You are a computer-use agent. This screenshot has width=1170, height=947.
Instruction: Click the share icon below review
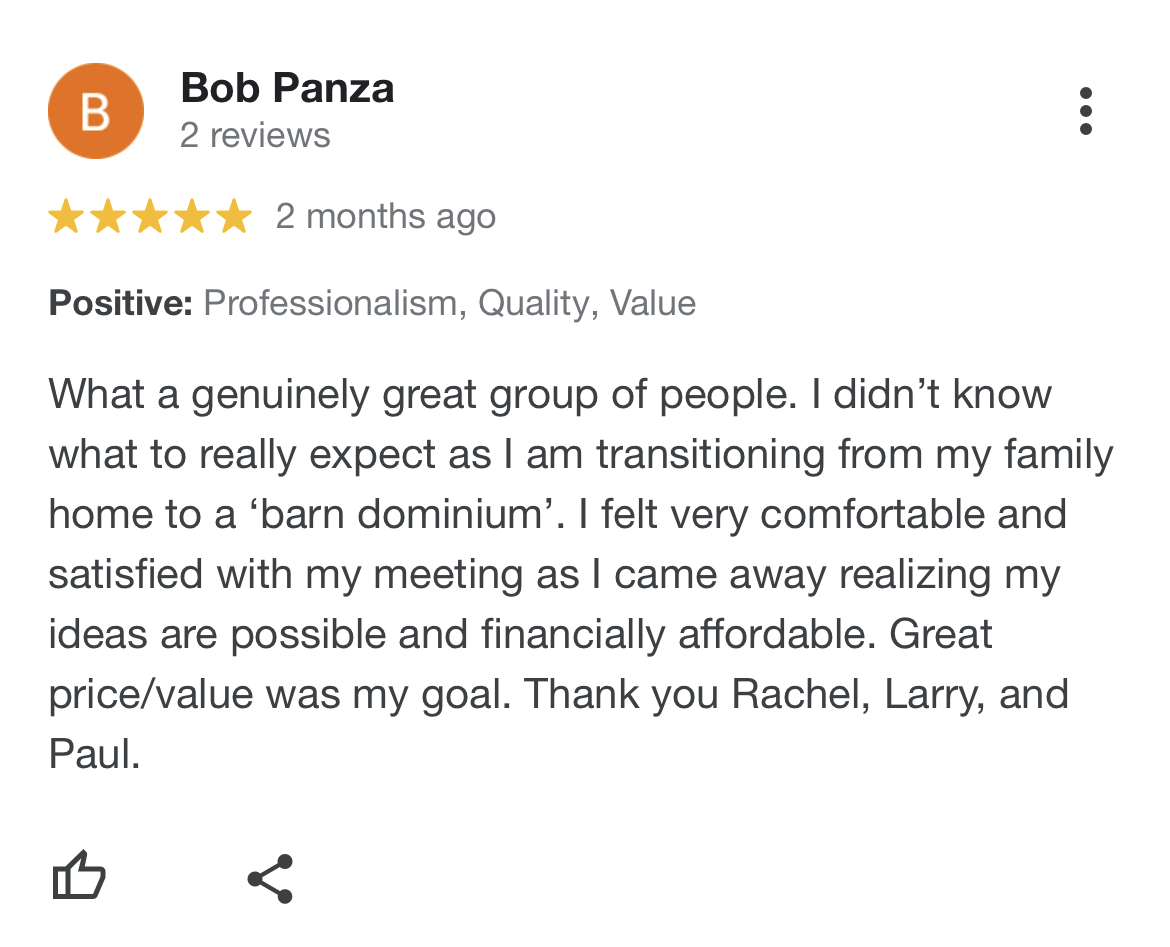pyautogui.click(x=270, y=879)
